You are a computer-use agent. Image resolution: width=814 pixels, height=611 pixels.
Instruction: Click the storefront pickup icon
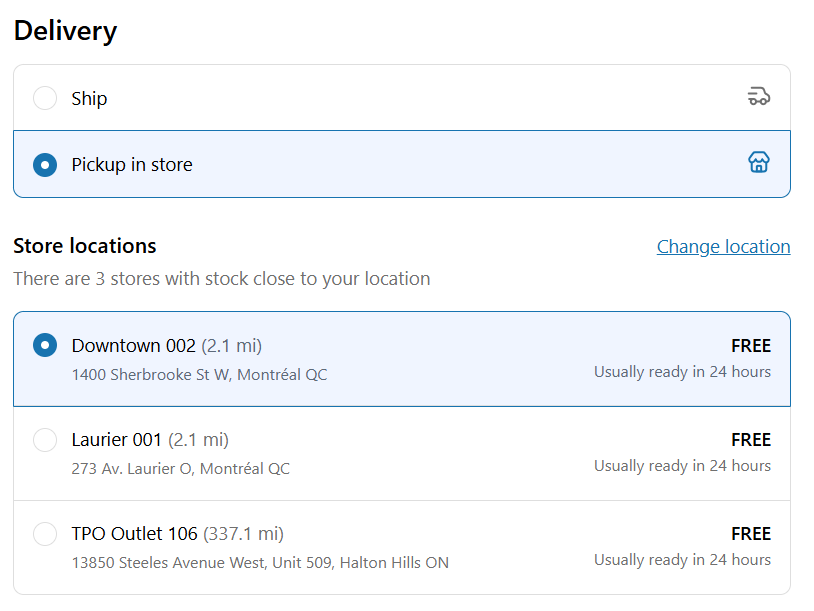click(758, 162)
